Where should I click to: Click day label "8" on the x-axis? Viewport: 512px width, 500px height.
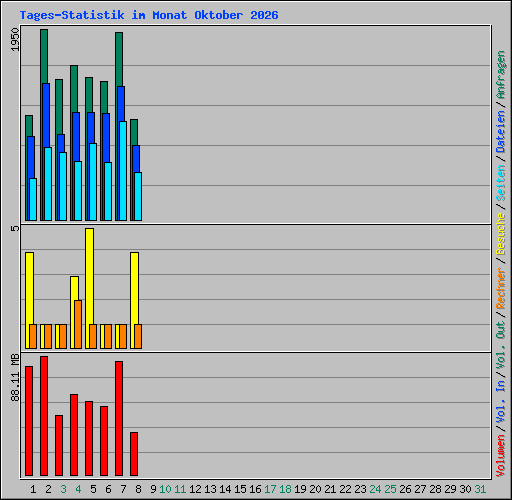138,489
